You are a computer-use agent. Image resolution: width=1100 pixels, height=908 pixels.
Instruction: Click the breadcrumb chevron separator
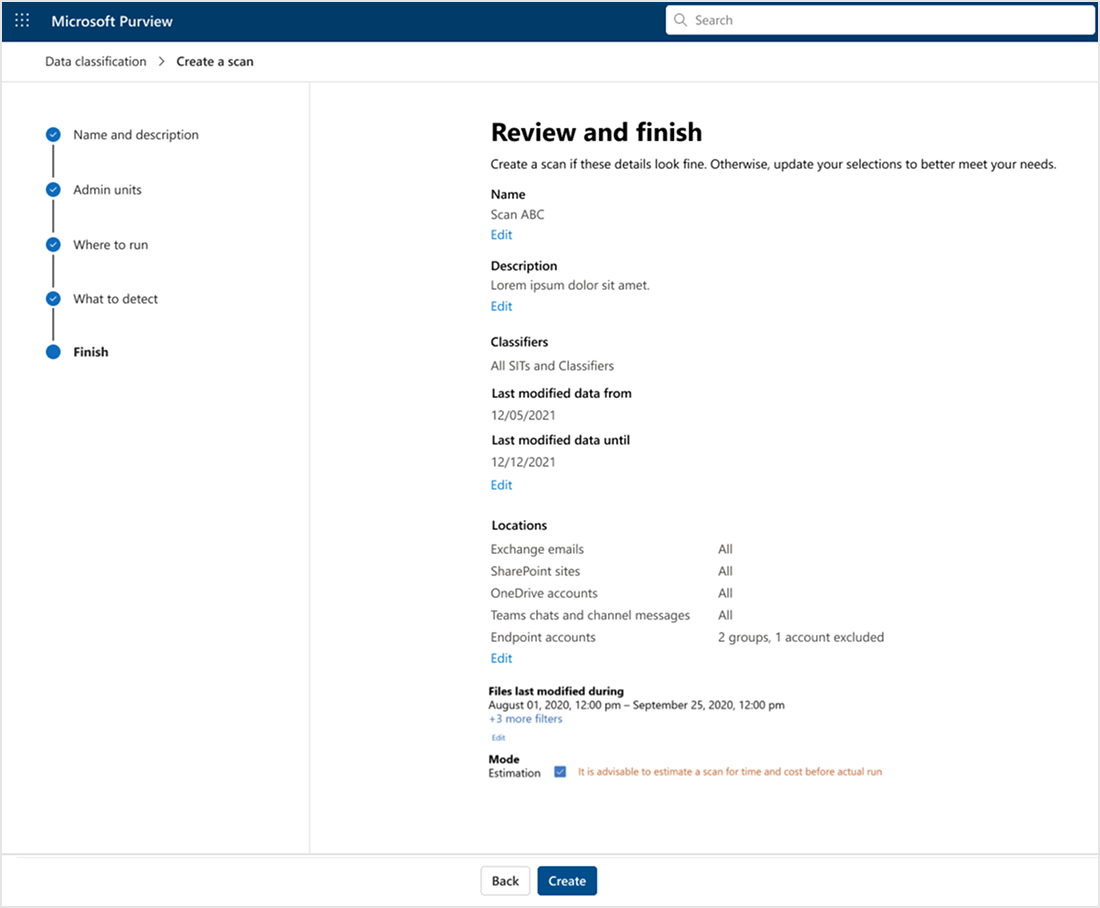161,62
